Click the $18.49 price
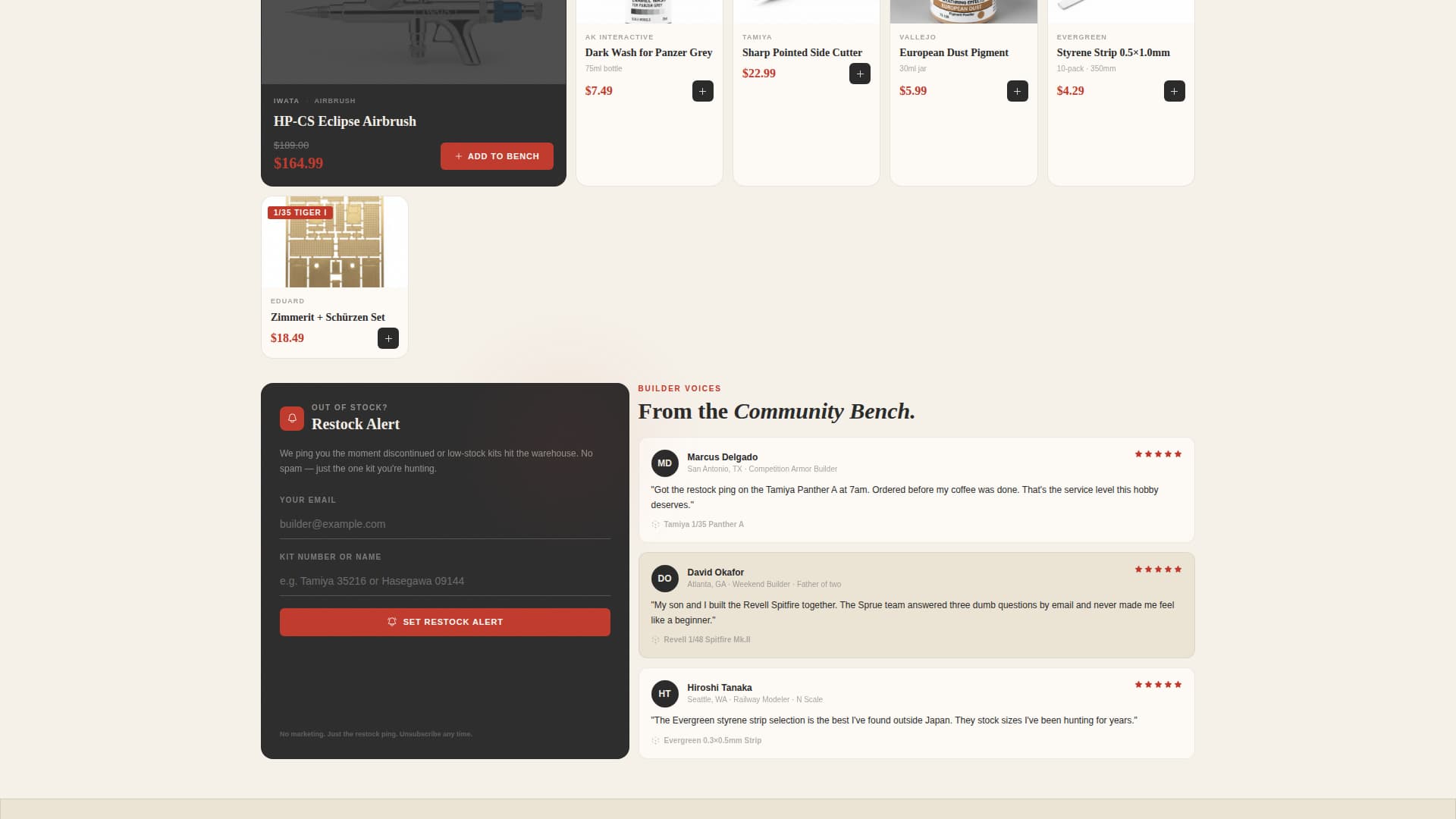 pos(287,338)
